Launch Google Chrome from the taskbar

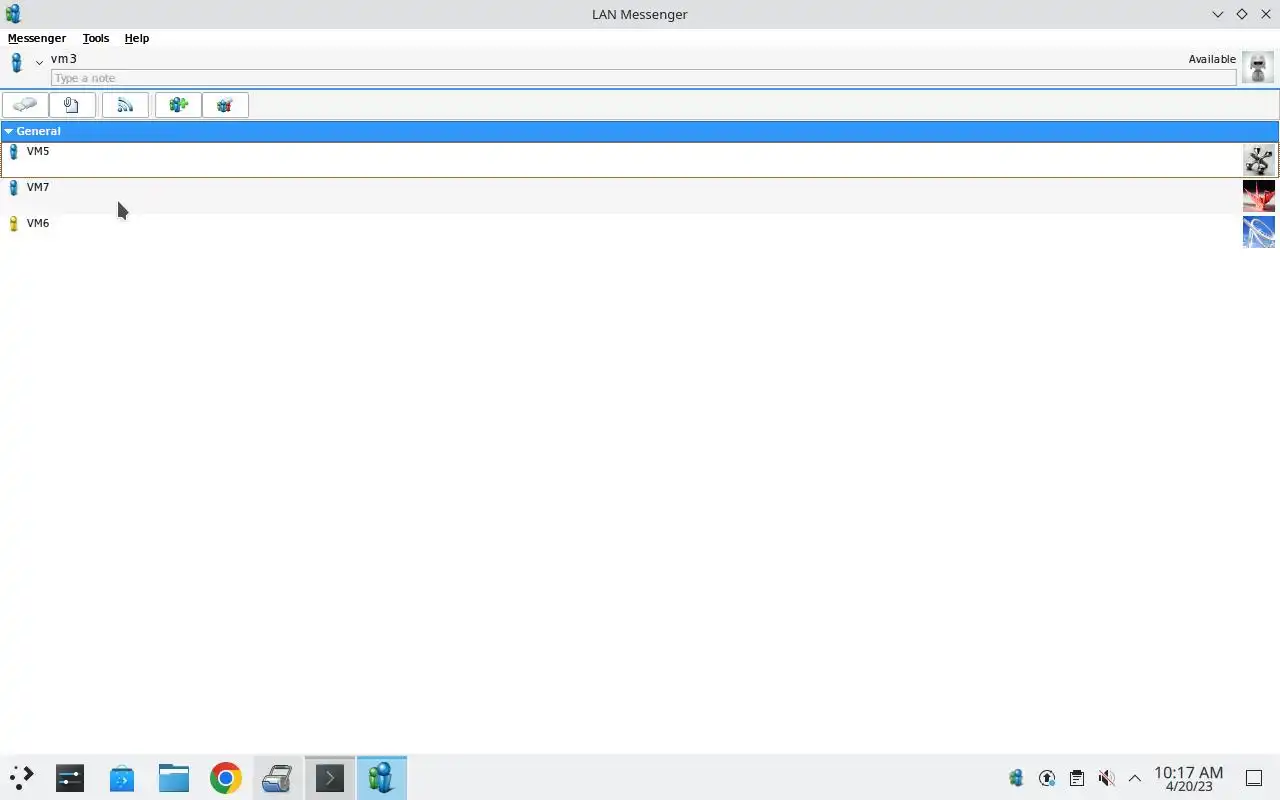pyautogui.click(x=226, y=777)
